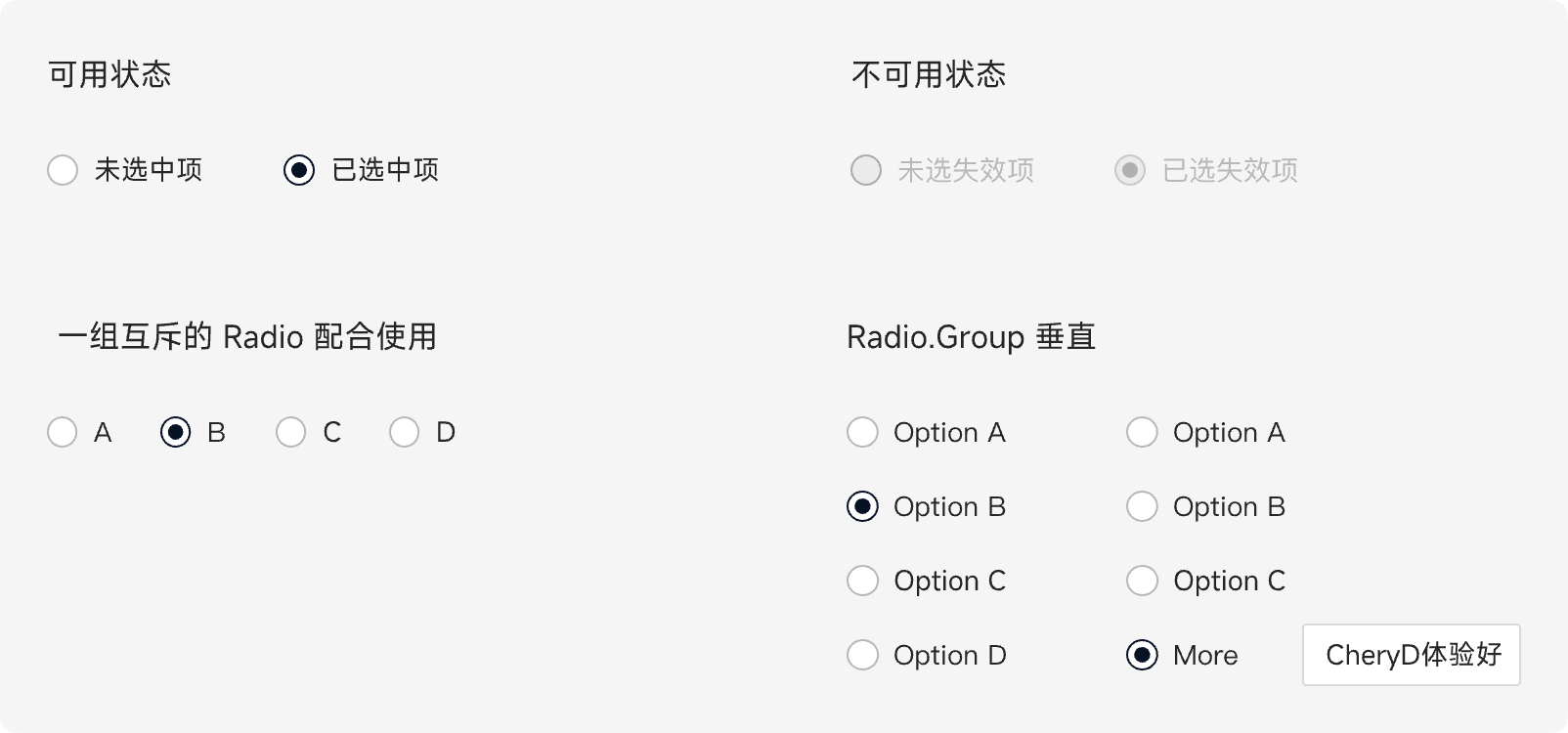Screen dimensions: 1568x733
Task: Click the 可用状态 section heading
Action: 109,75
